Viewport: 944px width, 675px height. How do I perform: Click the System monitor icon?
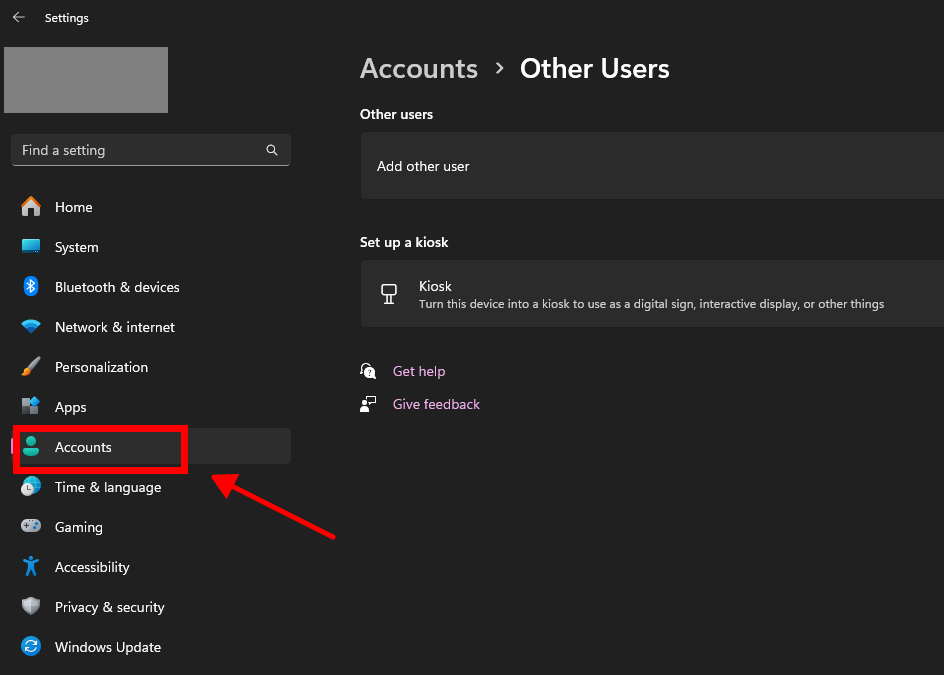click(x=31, y=247)
